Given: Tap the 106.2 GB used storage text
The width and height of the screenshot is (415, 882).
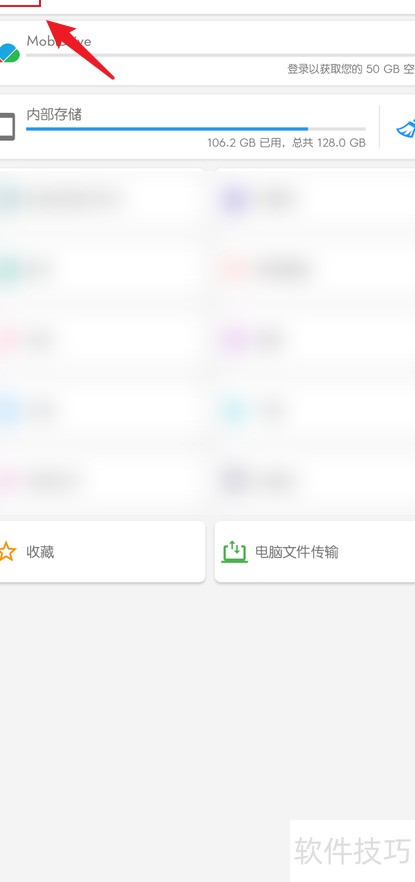Looking at the screenshot, I should point(286,143).
